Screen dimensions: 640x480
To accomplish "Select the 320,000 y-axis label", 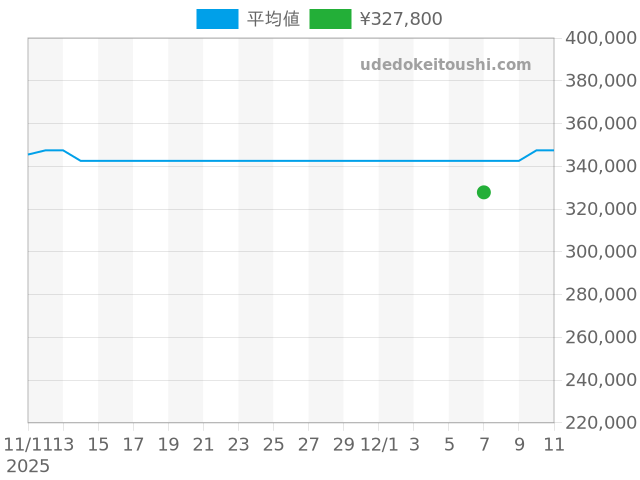I will pyautogui.click(x=601, y=209).
